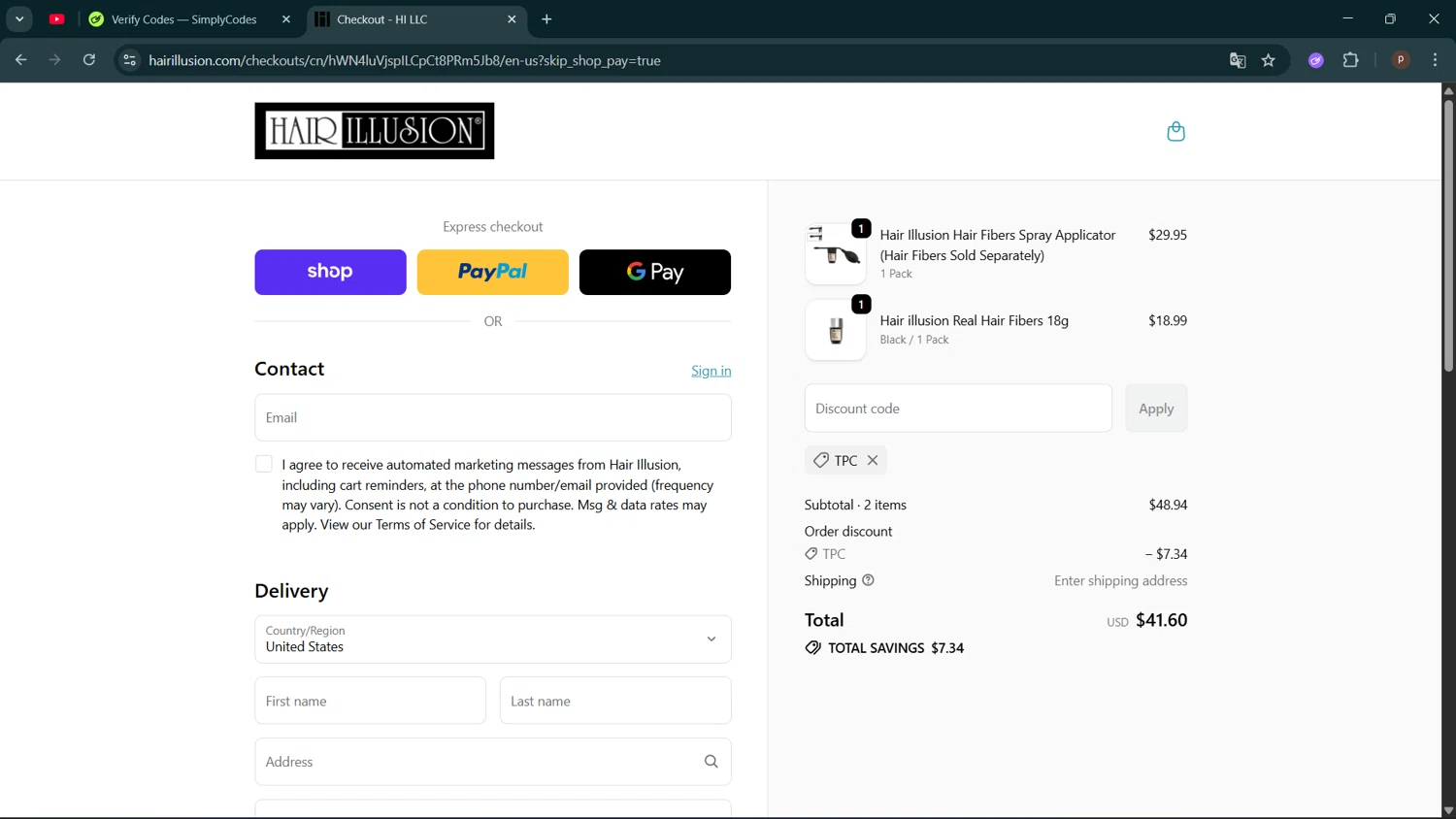Click the $41.60 total amount

[x=1161, y=620]
